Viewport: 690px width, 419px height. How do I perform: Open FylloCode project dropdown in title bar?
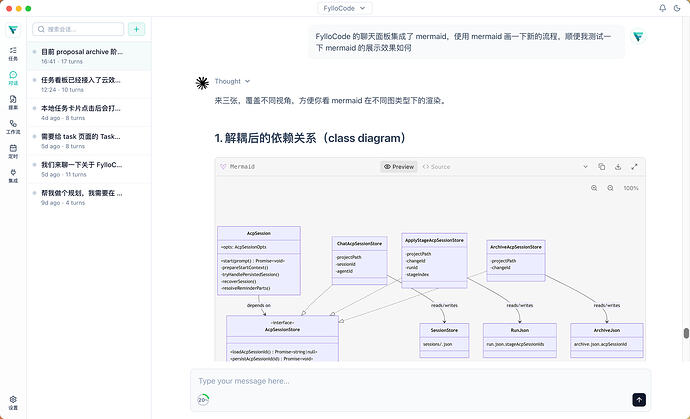click(345, 8)
